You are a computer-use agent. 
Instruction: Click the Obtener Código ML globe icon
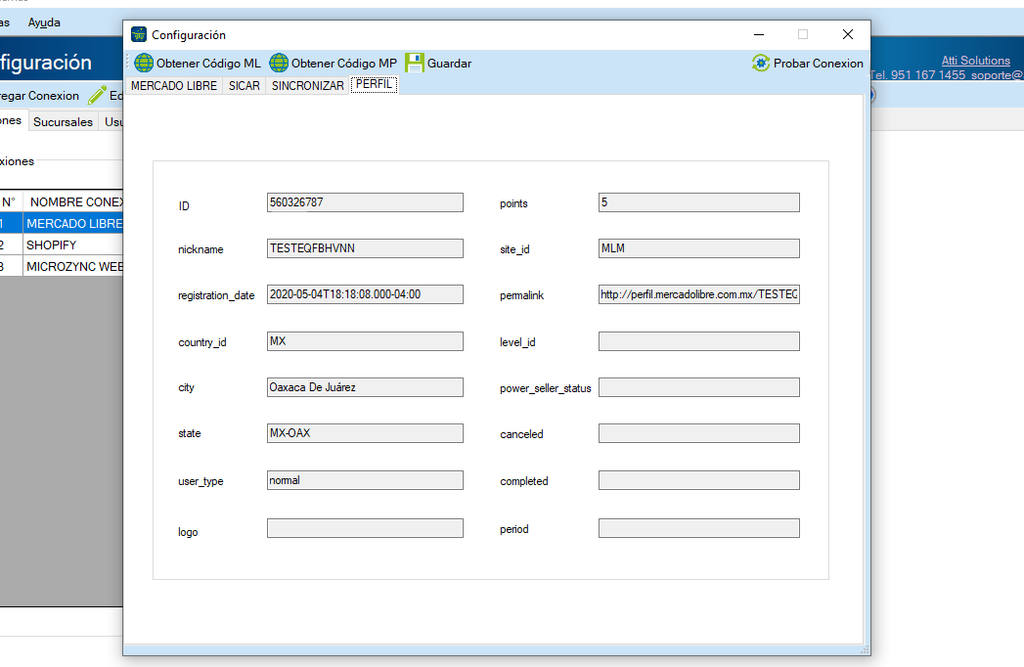[x=144, y=63]
